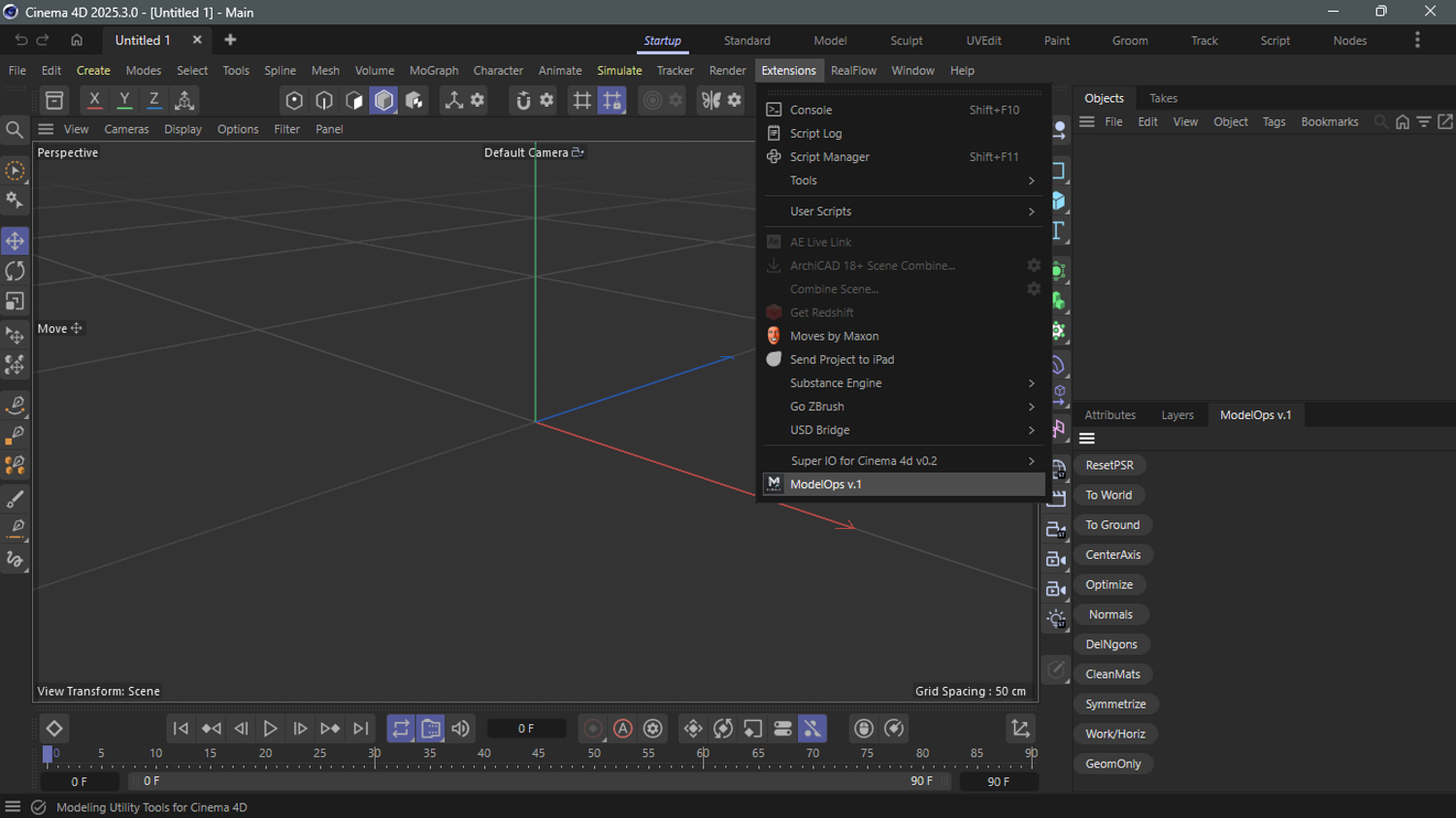
Task: Click the CenterAxis button
Action: point(1113,556)
